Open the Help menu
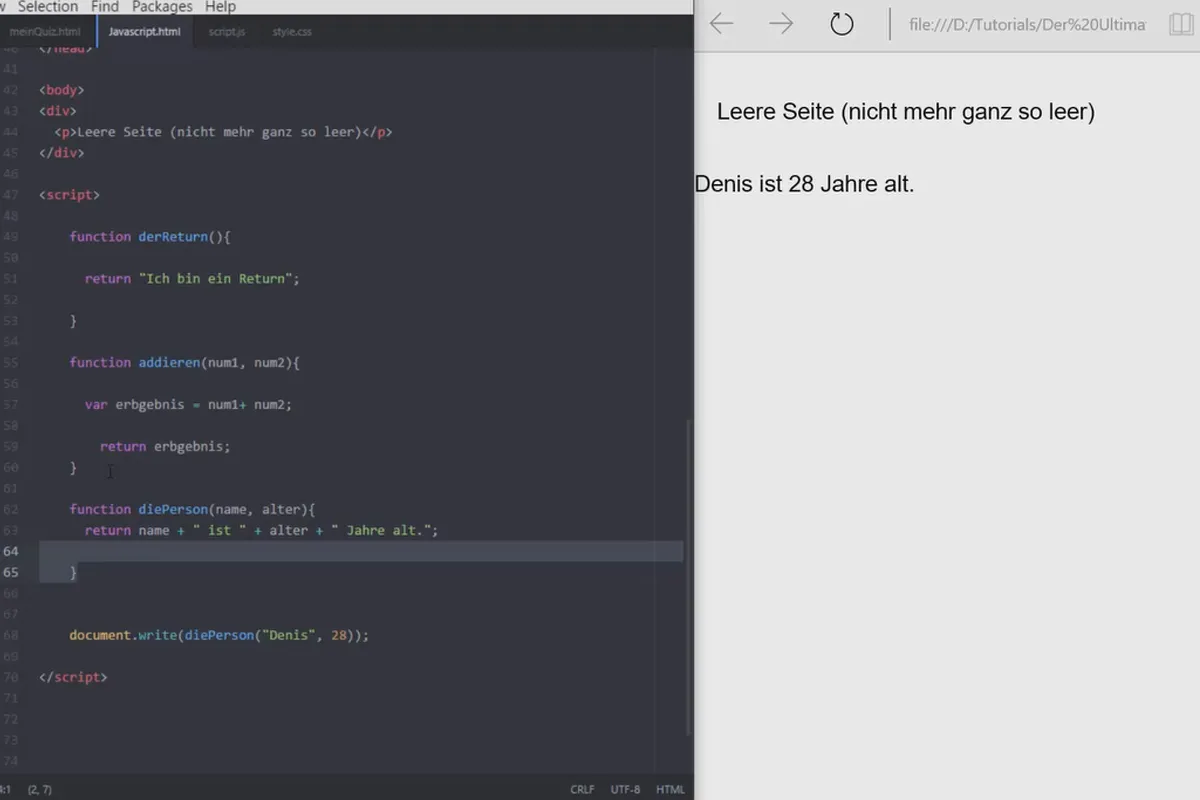This screenshot has width=1200, height=800. pos(220,6)
